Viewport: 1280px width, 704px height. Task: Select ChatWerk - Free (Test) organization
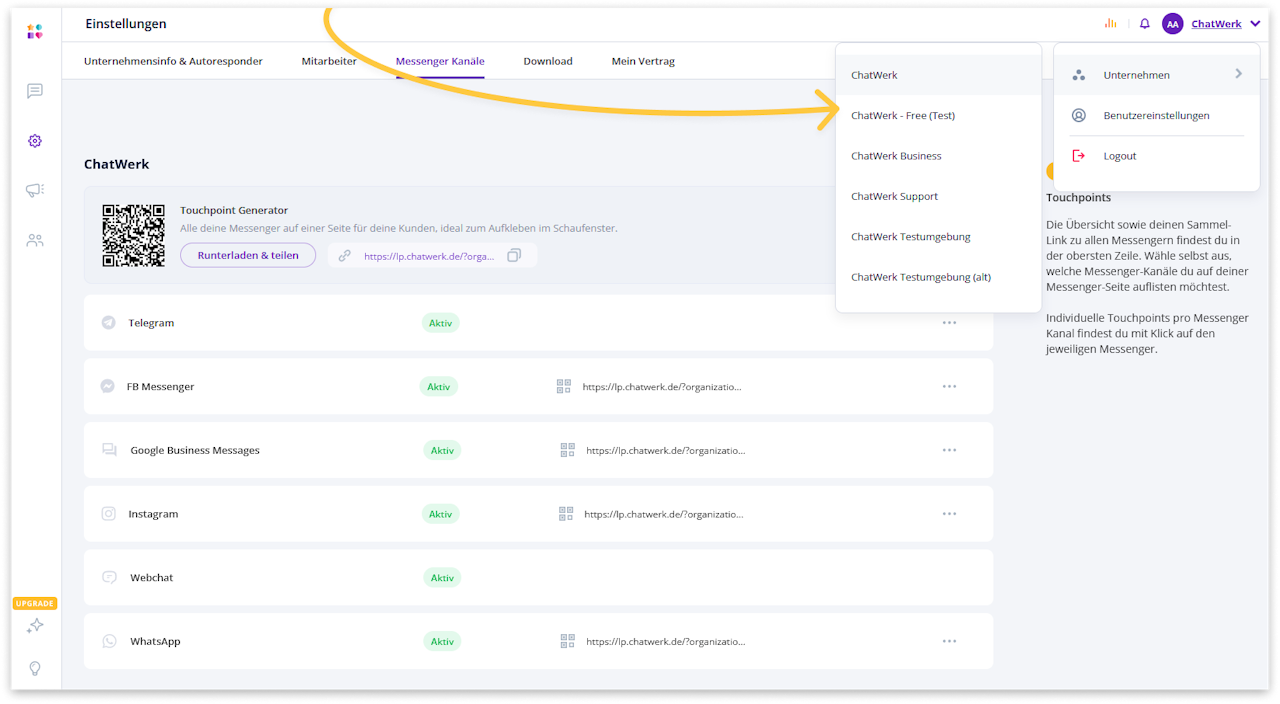[903, 116]
